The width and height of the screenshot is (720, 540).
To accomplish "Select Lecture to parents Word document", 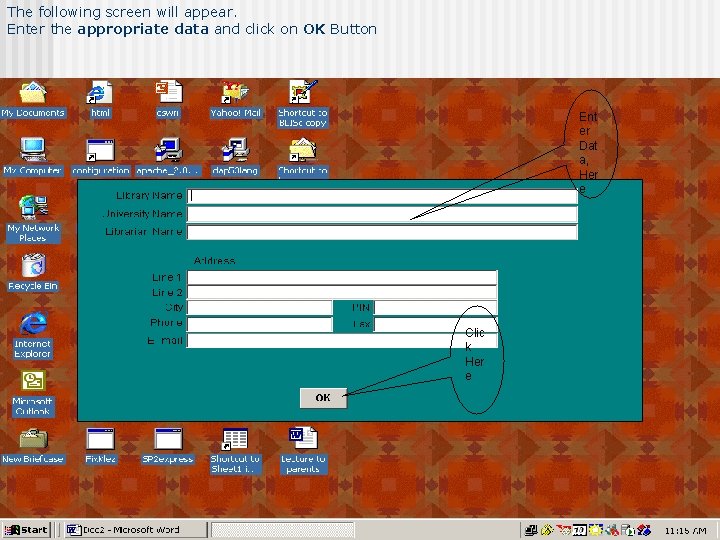I will point(303,451).
